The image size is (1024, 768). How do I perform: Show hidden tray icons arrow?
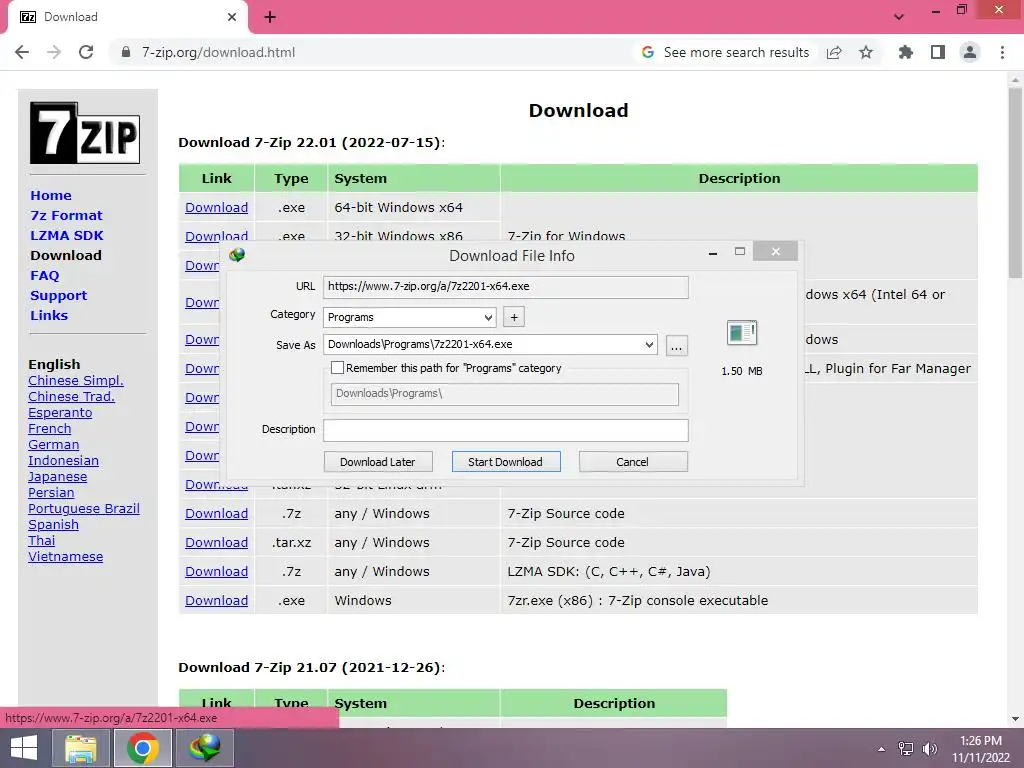[x=882, y=749]
